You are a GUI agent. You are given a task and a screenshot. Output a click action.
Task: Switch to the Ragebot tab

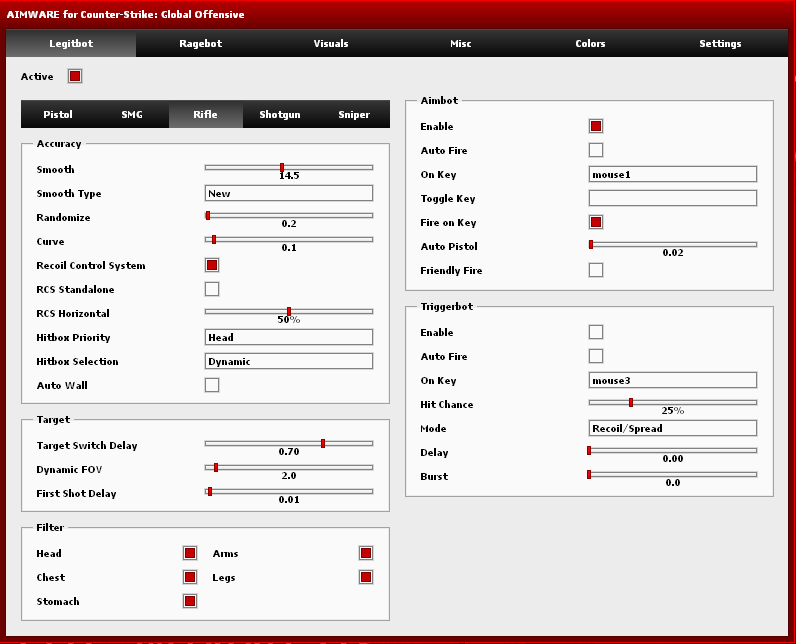click(x=200, y=44)
